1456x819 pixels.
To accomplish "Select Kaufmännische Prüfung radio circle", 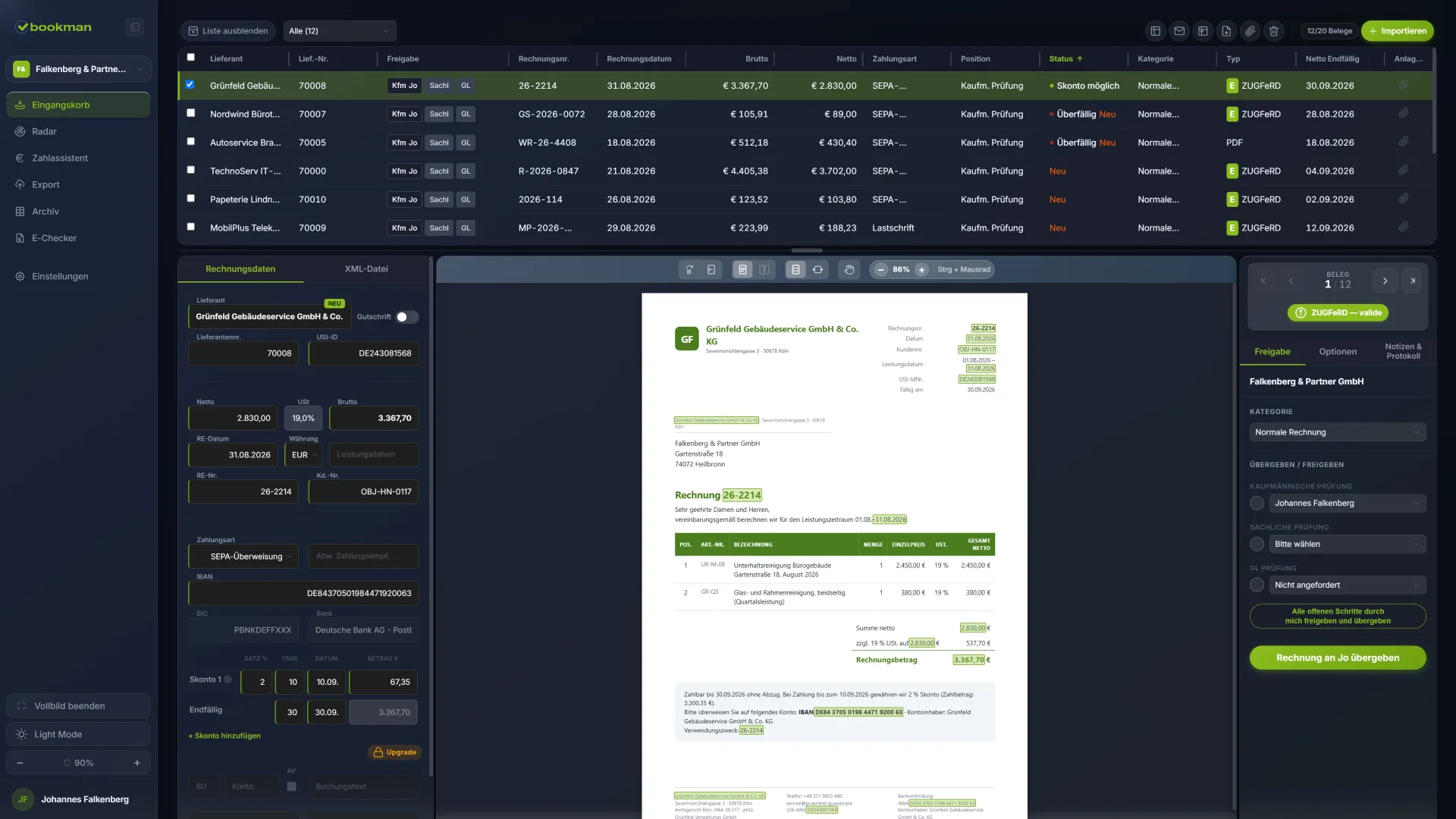I will (x=1257, y=504).
